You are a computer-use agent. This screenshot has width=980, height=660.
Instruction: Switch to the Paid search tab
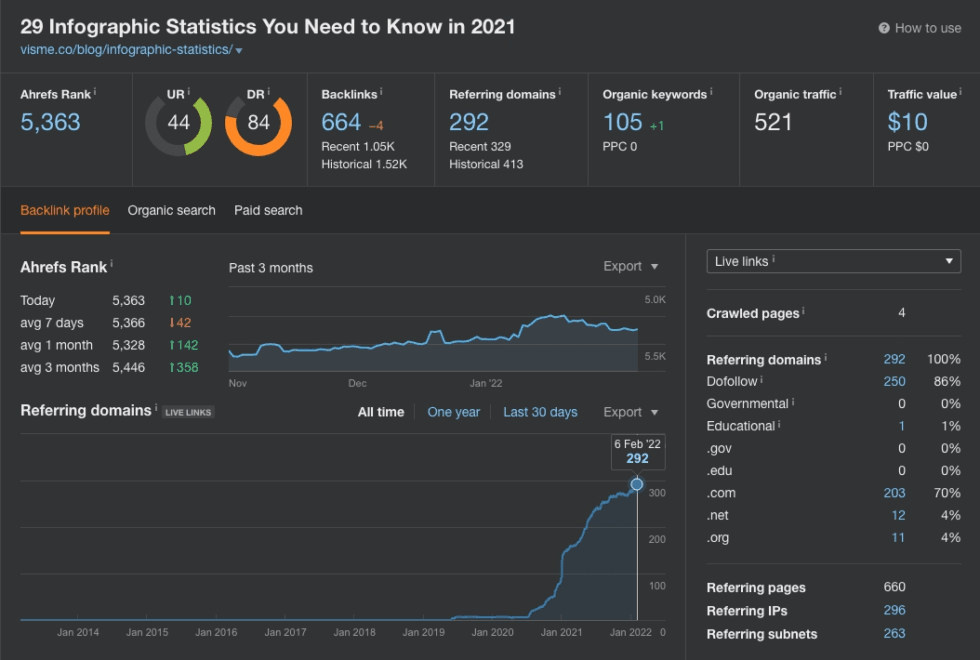(x=267, y=210)
